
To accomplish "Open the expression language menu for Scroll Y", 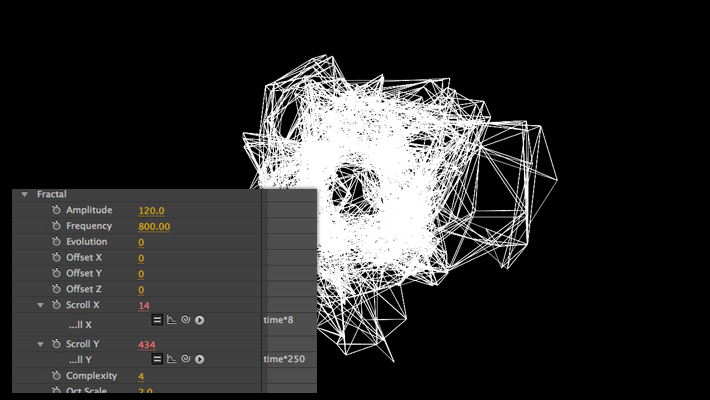I will coord(200,358).
